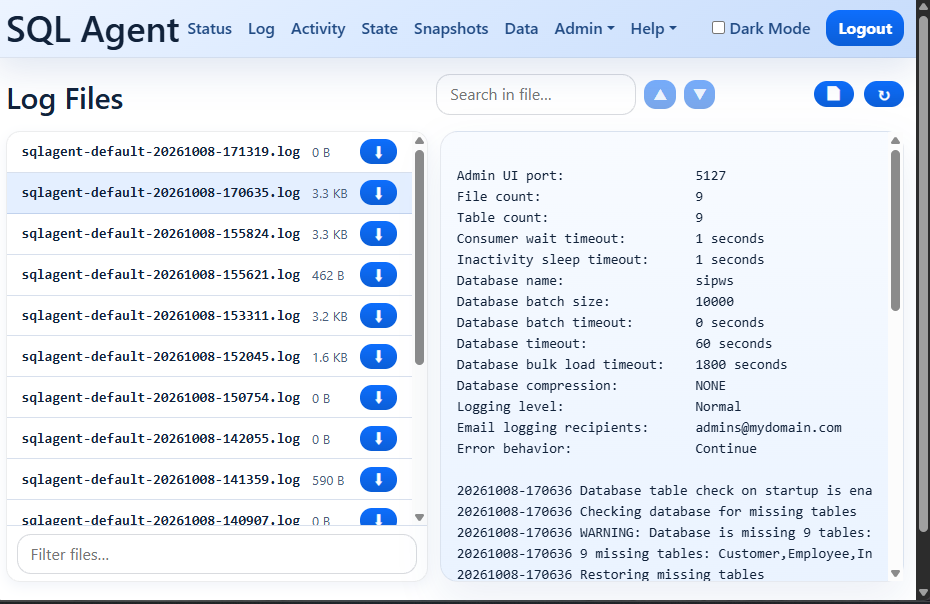
Task: Navigate to the State page
Action: (380, 28)
